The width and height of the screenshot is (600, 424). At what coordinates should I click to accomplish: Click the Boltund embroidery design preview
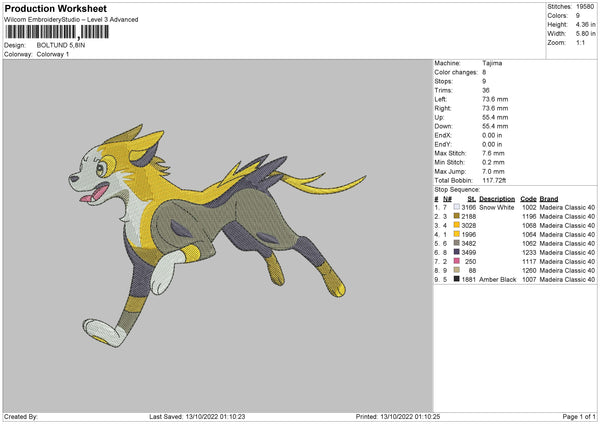(x=217, y=235)
